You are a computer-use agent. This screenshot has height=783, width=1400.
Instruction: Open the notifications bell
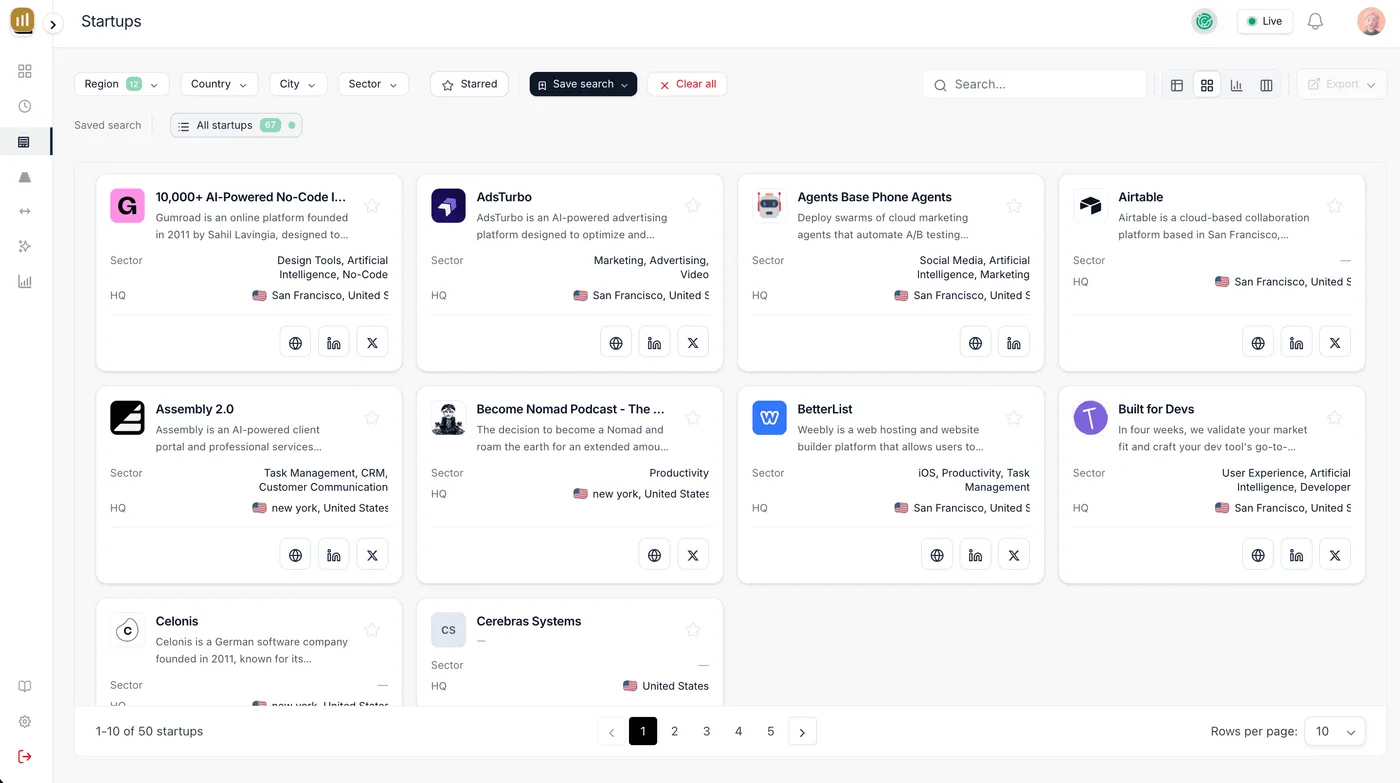point(1315,21)
